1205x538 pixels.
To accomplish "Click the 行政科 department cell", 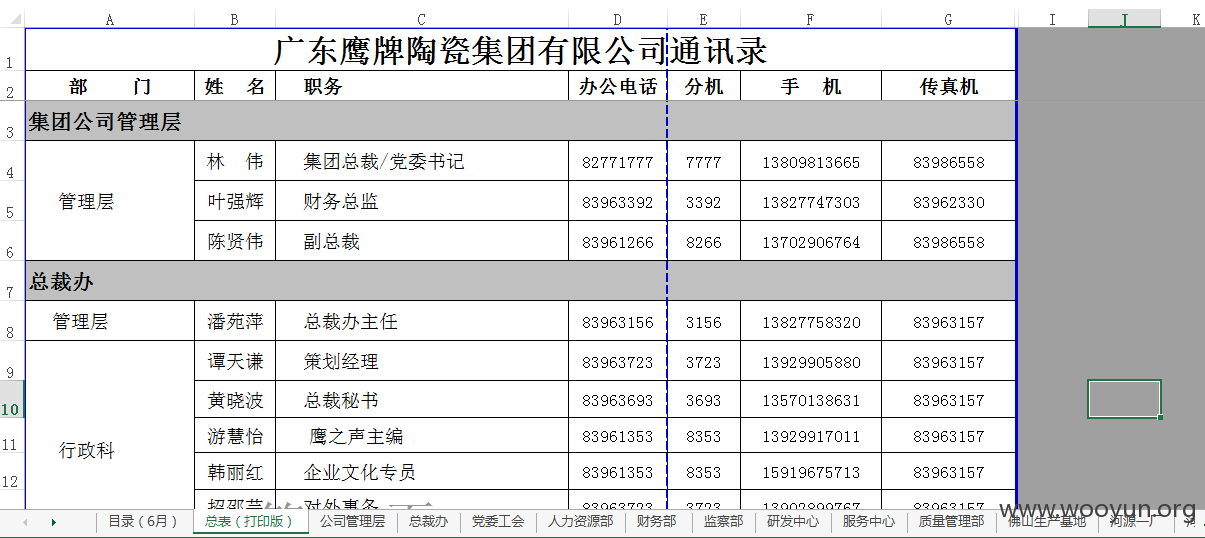I will point(110,425).
